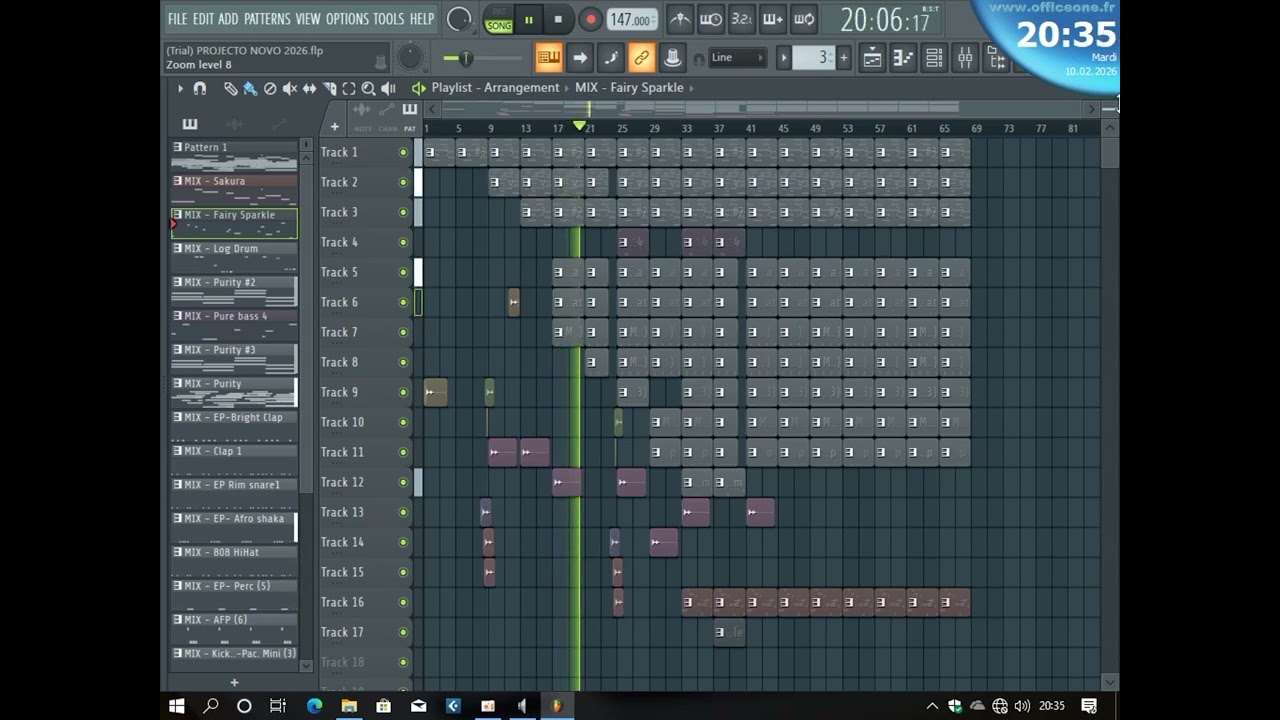The width and height of the screenshot is (1280, 720).
Task: Mute Track 16 with its green toggle
Action: (403, 603)
